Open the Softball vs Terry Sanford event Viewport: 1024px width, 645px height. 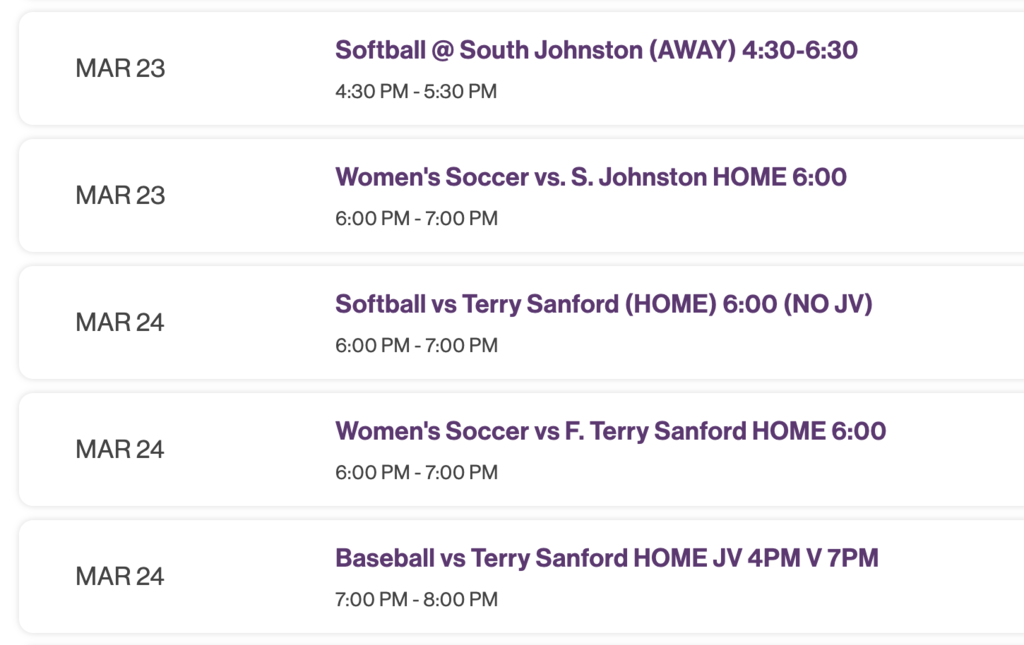pyautogui.click(x=604, y=304)
